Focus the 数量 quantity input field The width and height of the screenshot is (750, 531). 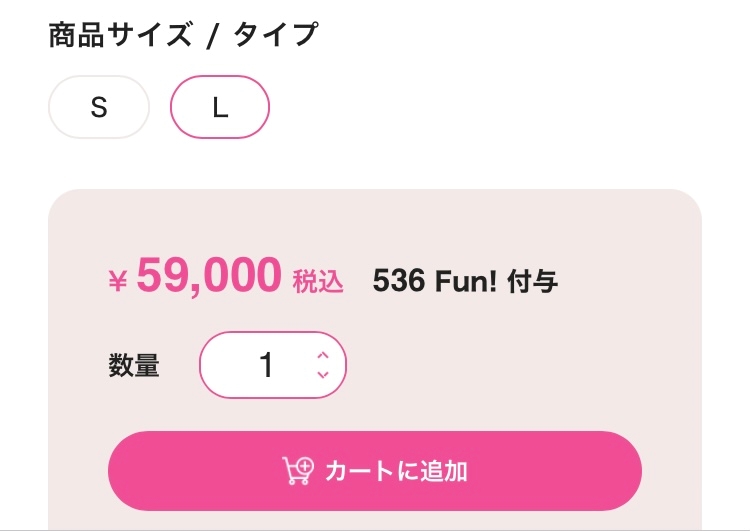(x=273, y=365)
